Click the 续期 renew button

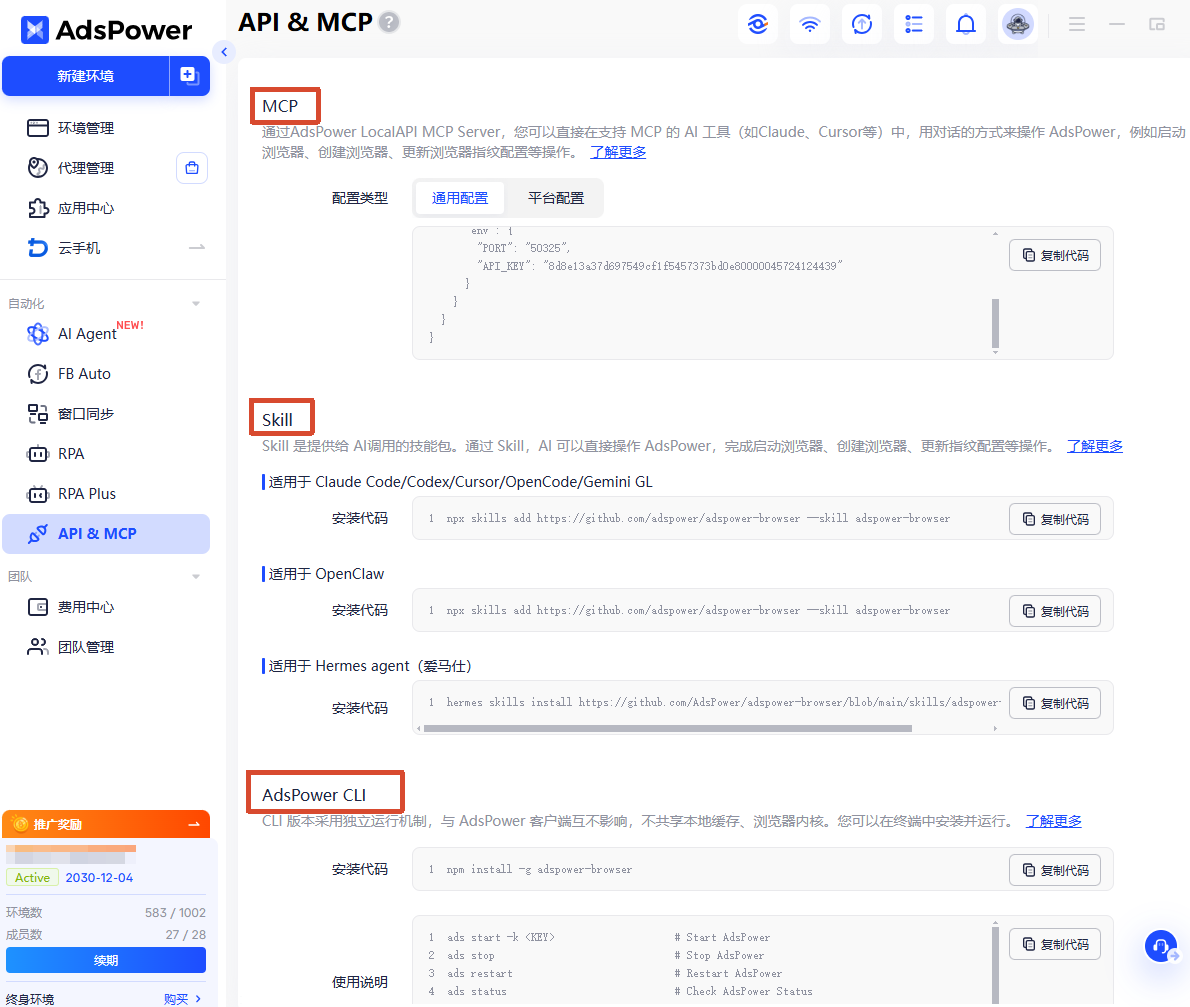(106, 961)
